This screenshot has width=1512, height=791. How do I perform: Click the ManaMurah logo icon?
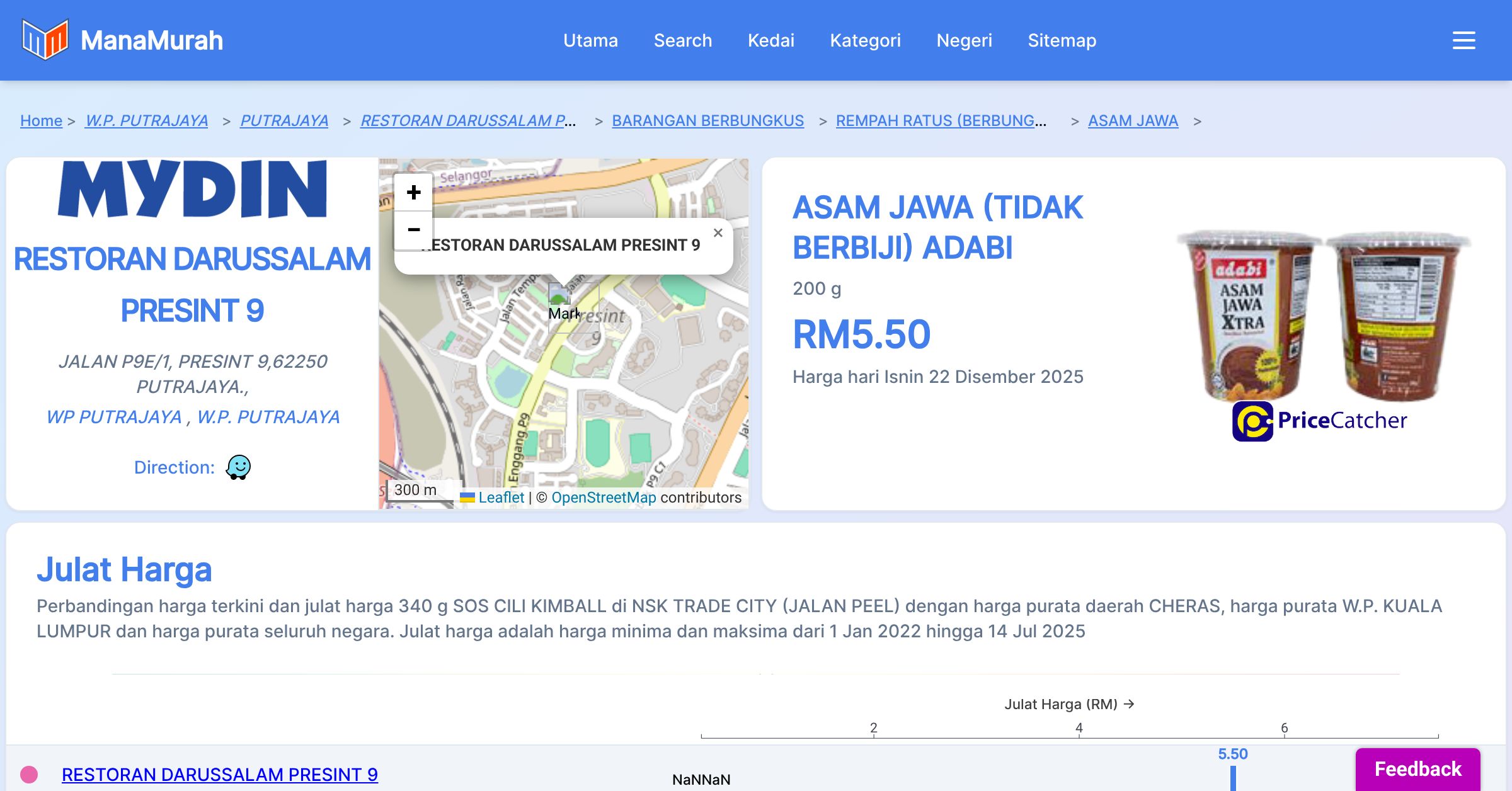pyautogui.click(x=45, y=40)
